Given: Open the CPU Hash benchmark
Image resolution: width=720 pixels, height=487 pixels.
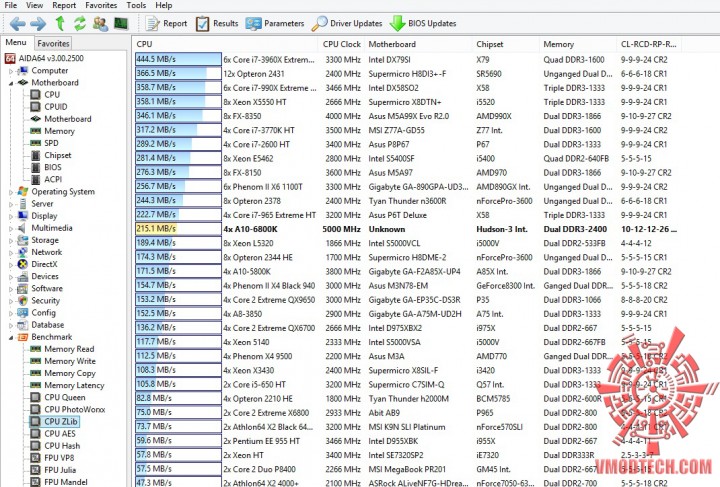Looking at the screenshot, I should [x=62, y=446].
